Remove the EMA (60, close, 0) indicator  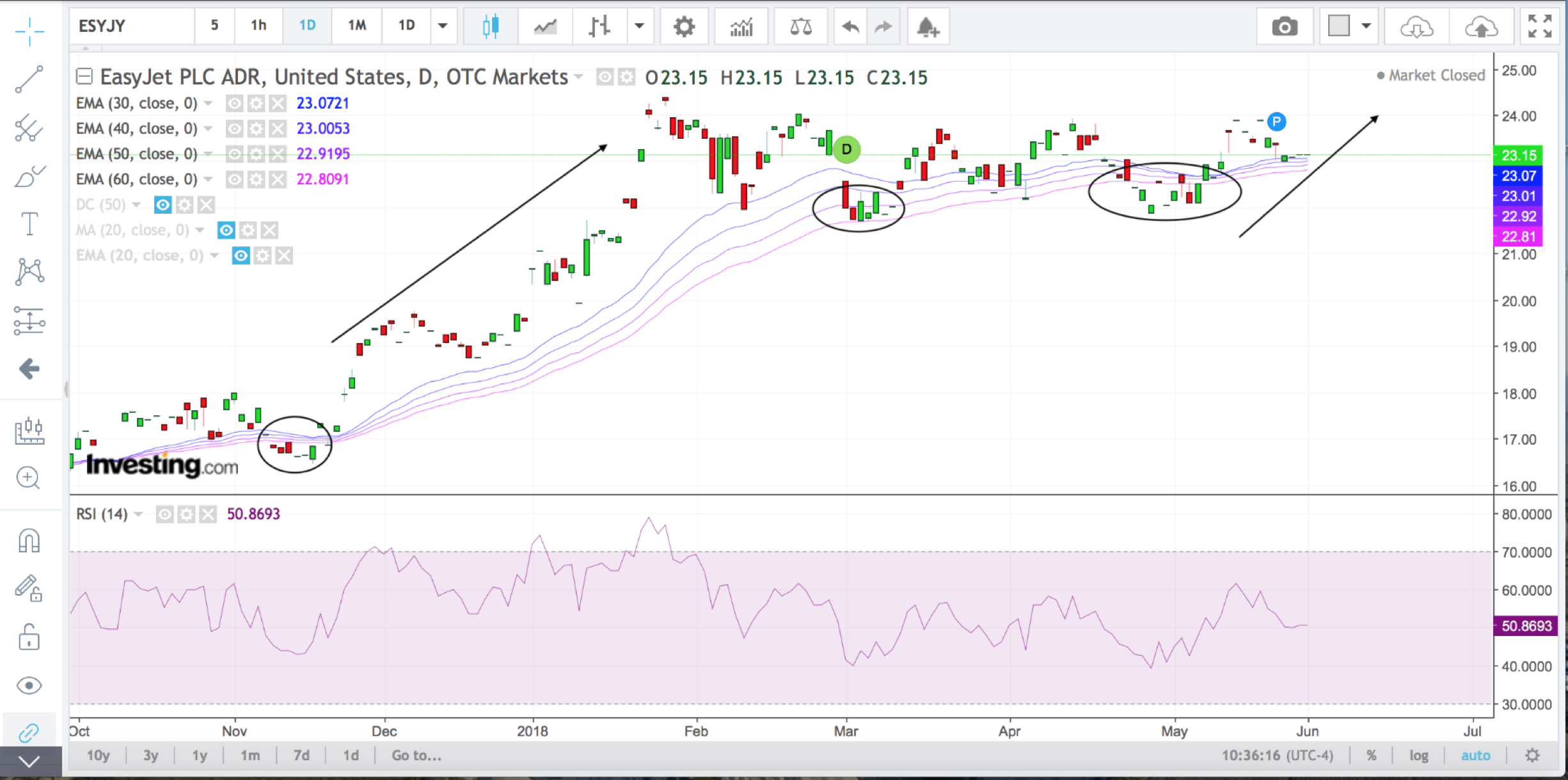coord(277,179)
